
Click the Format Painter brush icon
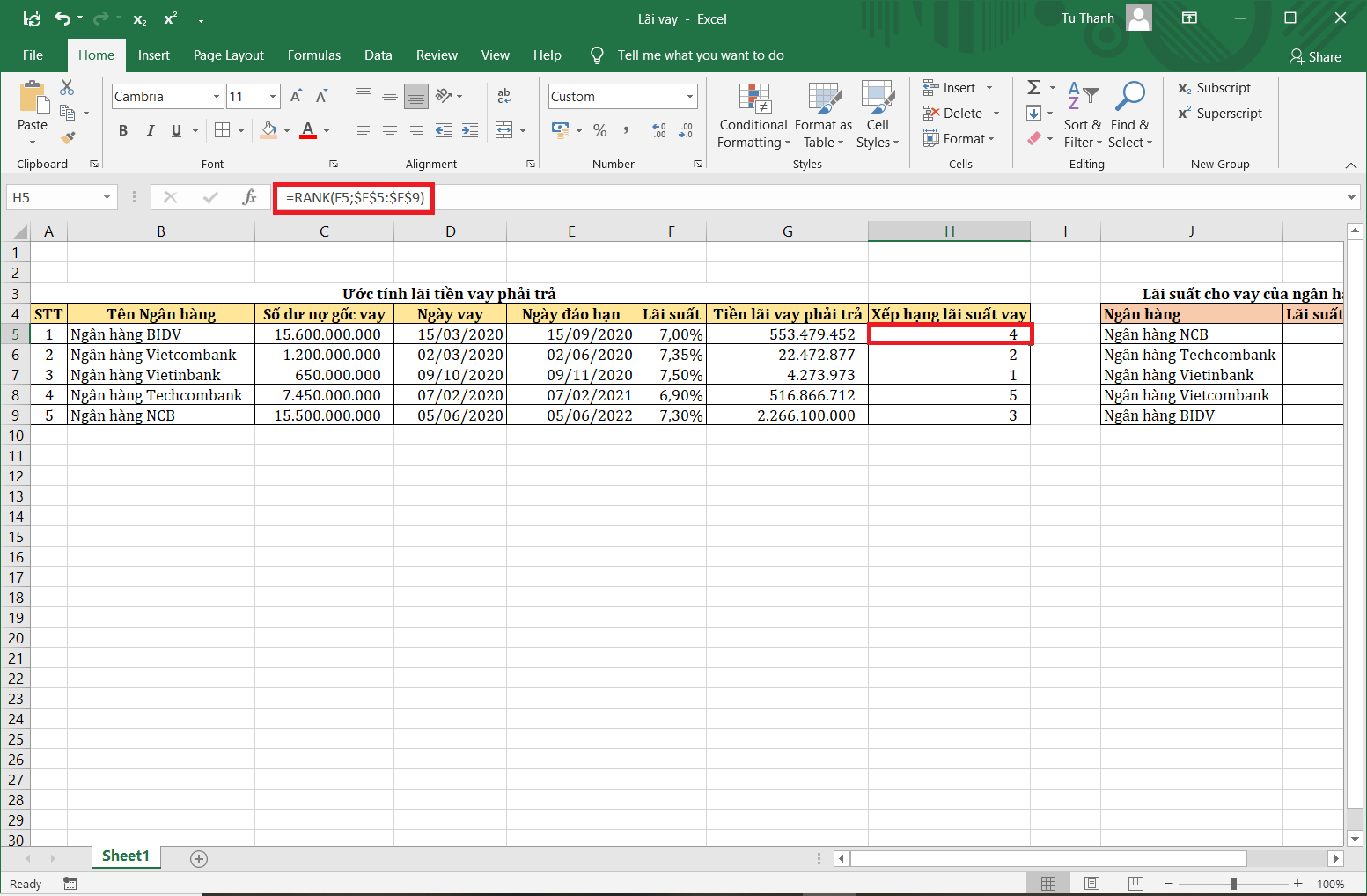pos(68,137)
